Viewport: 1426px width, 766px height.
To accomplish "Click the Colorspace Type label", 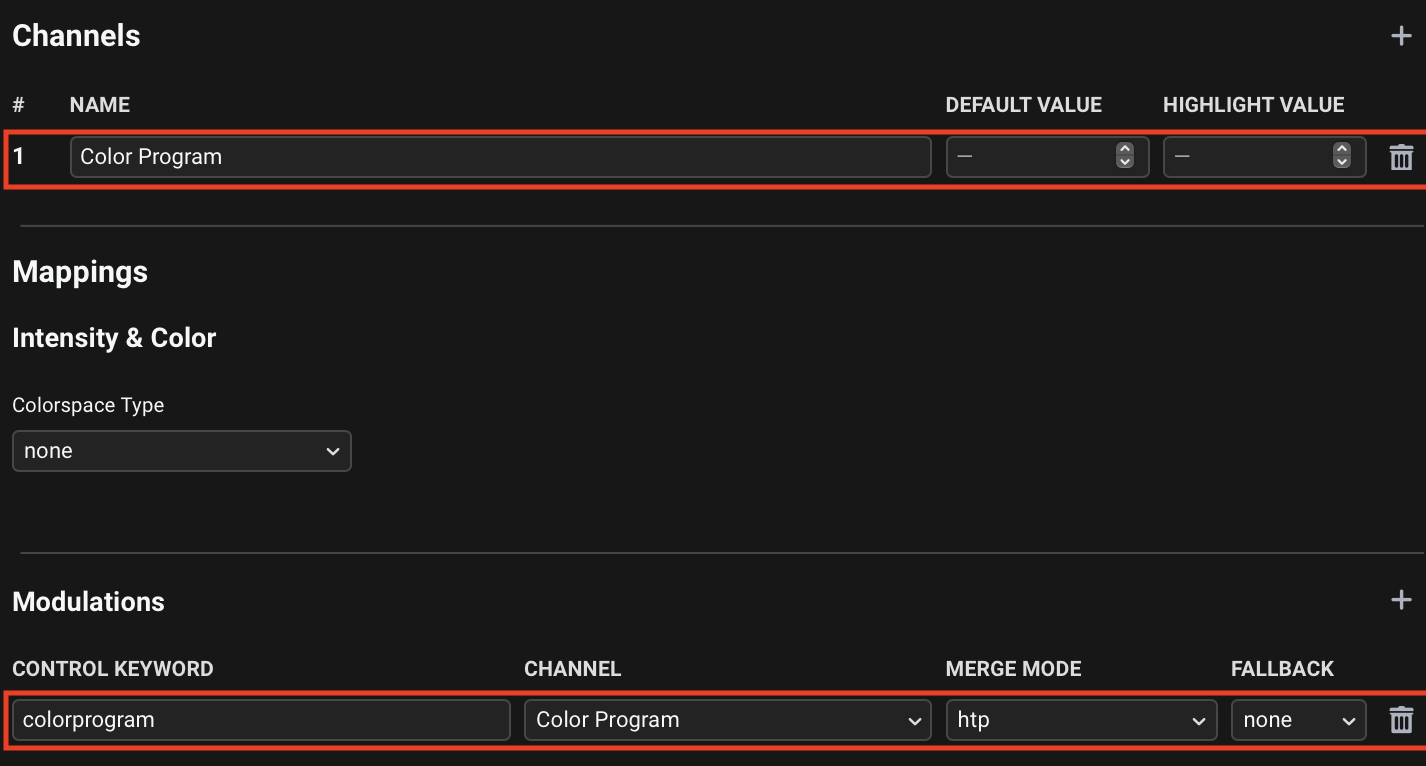I will pos(88,405).
